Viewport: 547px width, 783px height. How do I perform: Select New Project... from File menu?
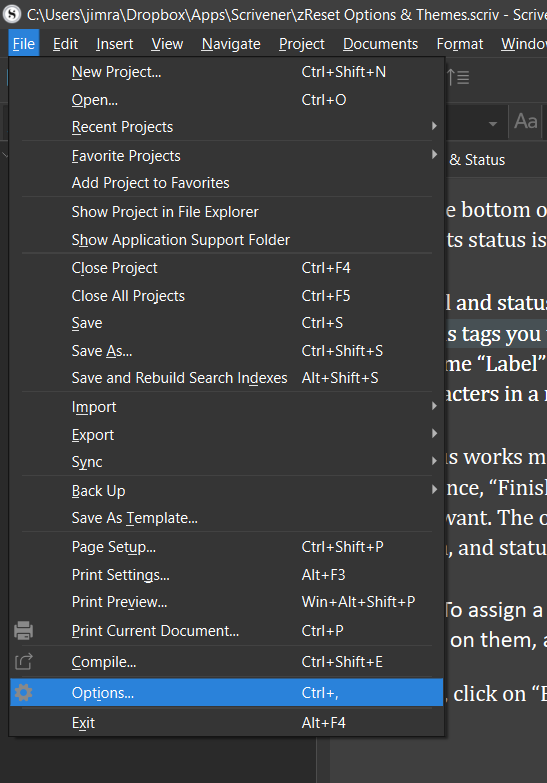pyautogui.click(x=227, y=72)
